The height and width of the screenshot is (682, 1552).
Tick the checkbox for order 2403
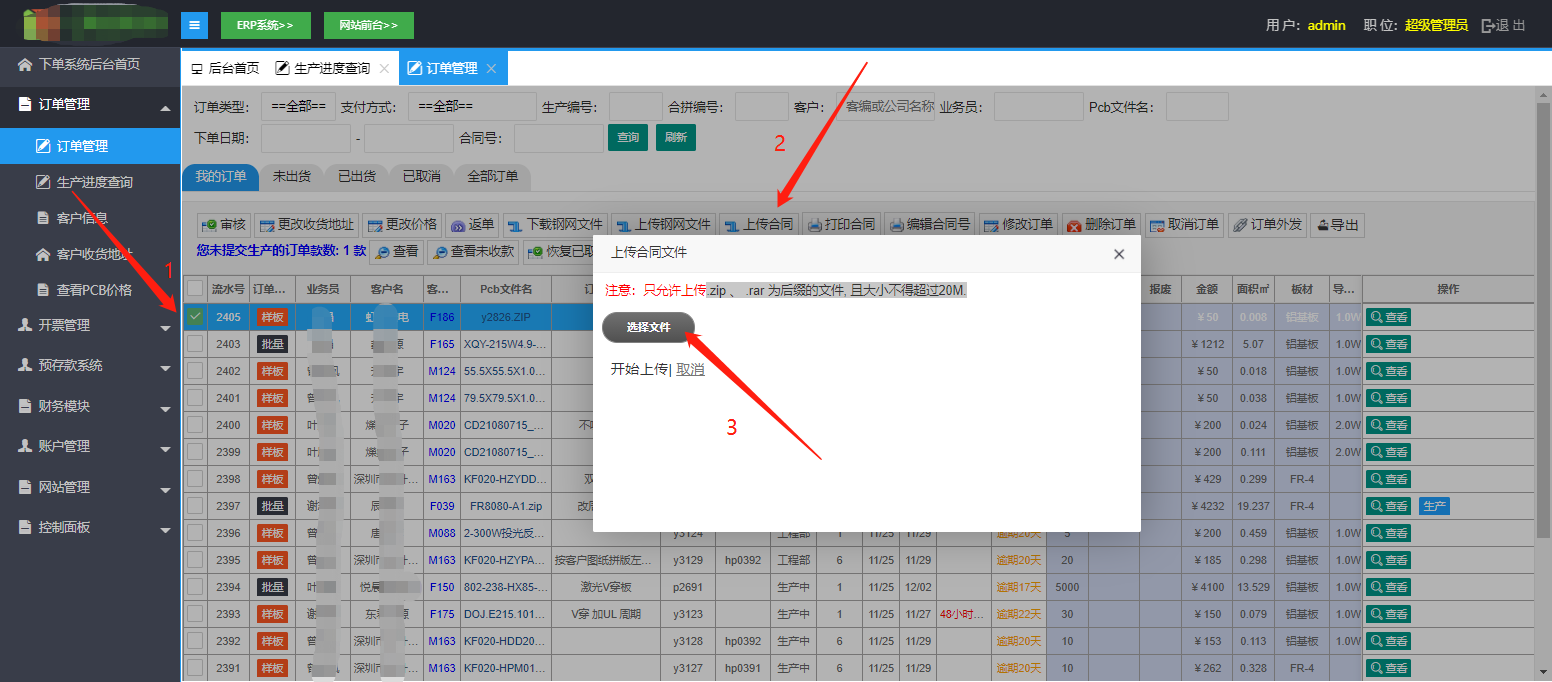pyautogui.click(x=195, y=344)
